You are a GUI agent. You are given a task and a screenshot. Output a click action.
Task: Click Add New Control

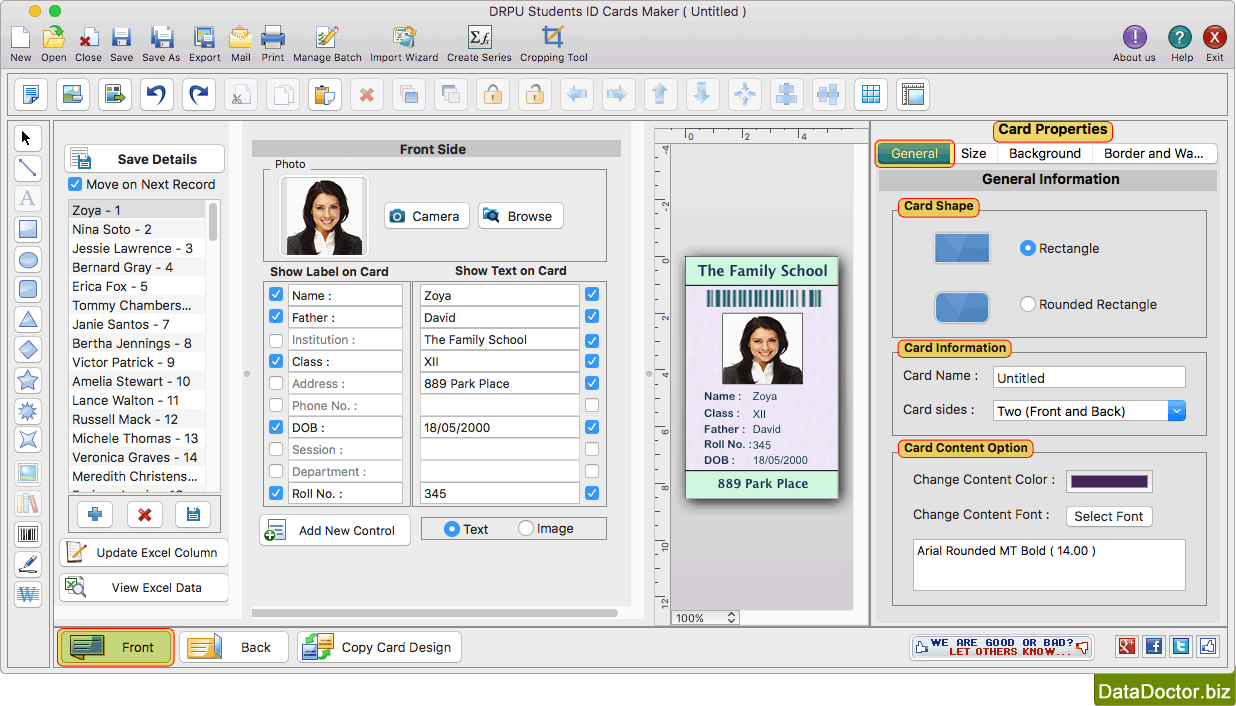tap(335, 530)
